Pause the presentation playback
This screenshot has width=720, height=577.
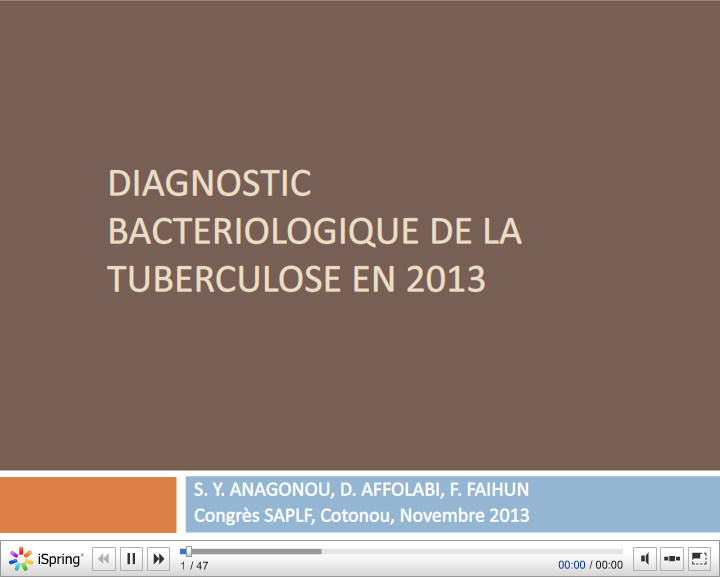[131, 559]
